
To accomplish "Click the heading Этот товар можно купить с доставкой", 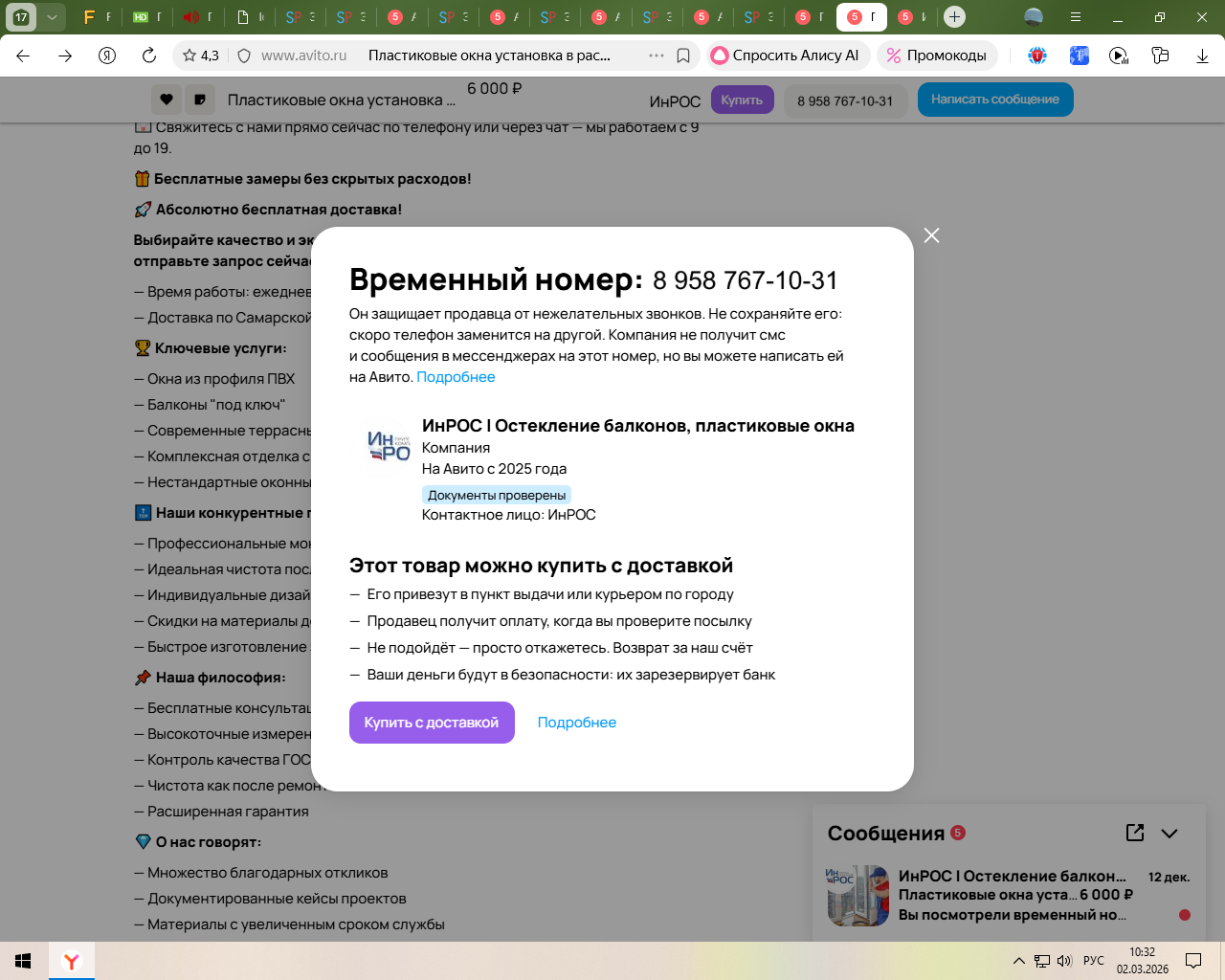I will pos(541,566).
